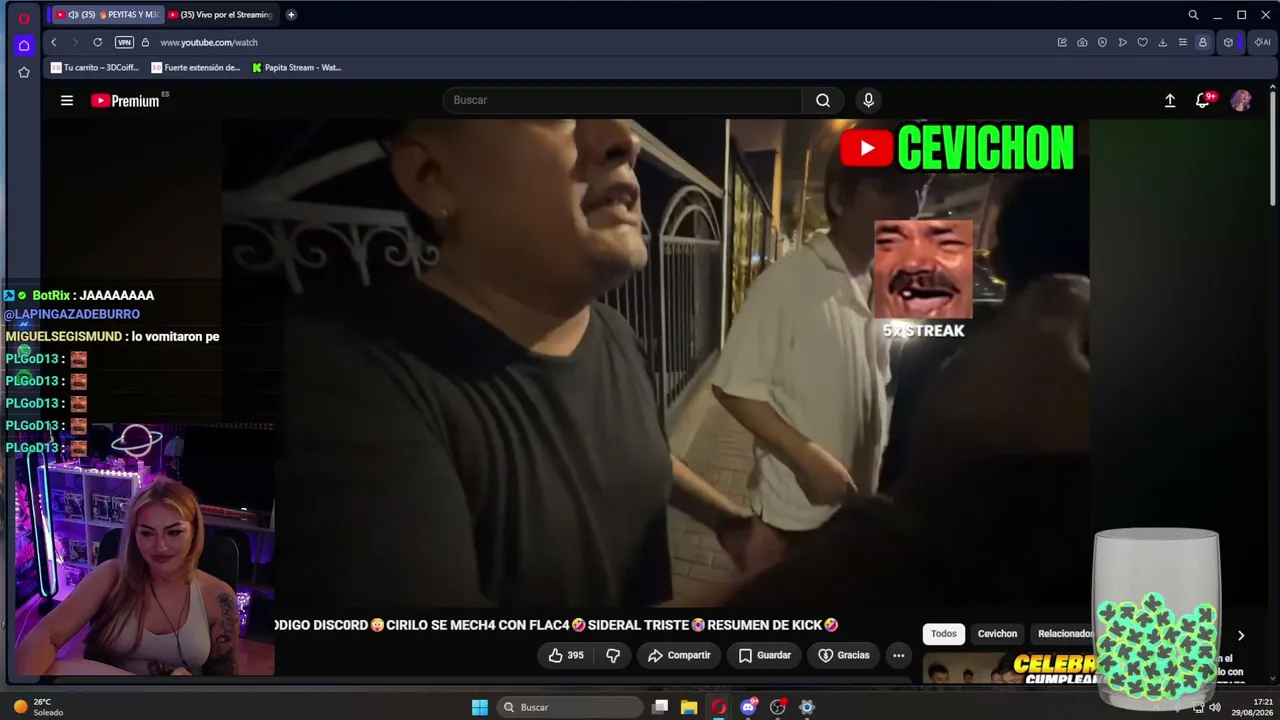Add page to bookmarks with heart icon

1143,42
